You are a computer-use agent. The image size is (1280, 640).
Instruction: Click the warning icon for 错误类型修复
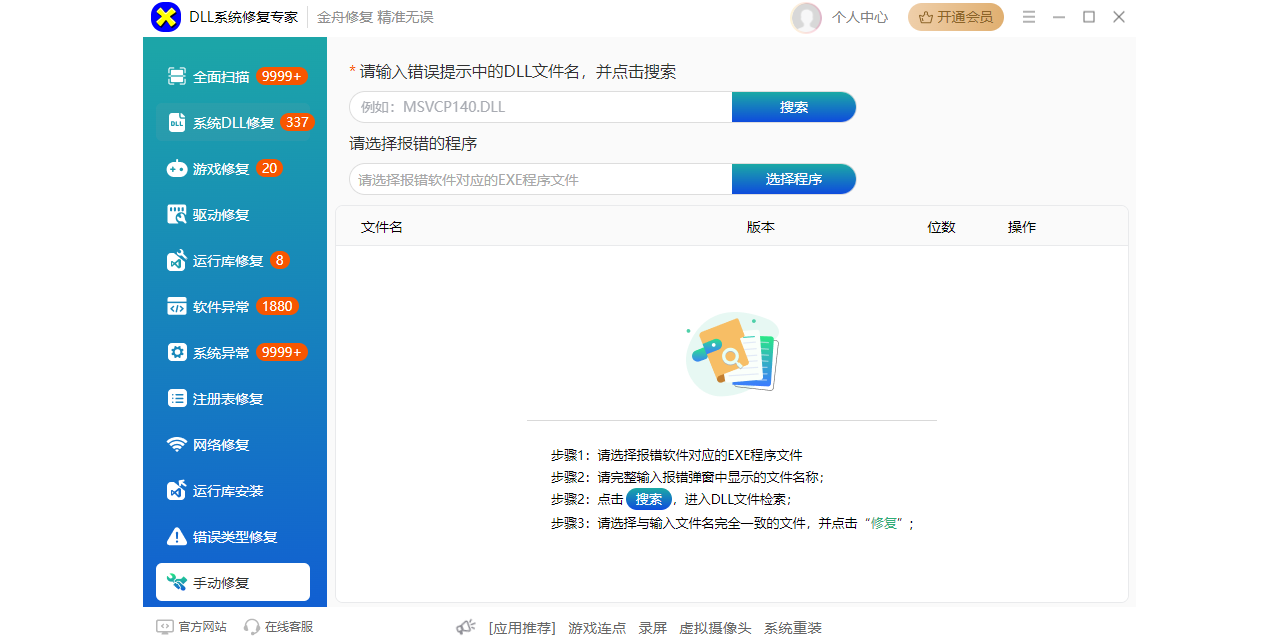[x=177, y=537]
